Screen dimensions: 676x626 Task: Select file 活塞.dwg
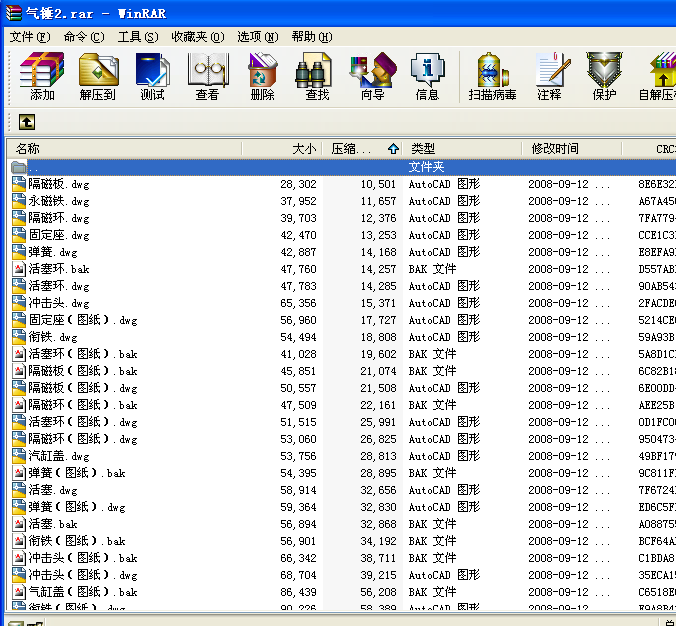[53, 490]
